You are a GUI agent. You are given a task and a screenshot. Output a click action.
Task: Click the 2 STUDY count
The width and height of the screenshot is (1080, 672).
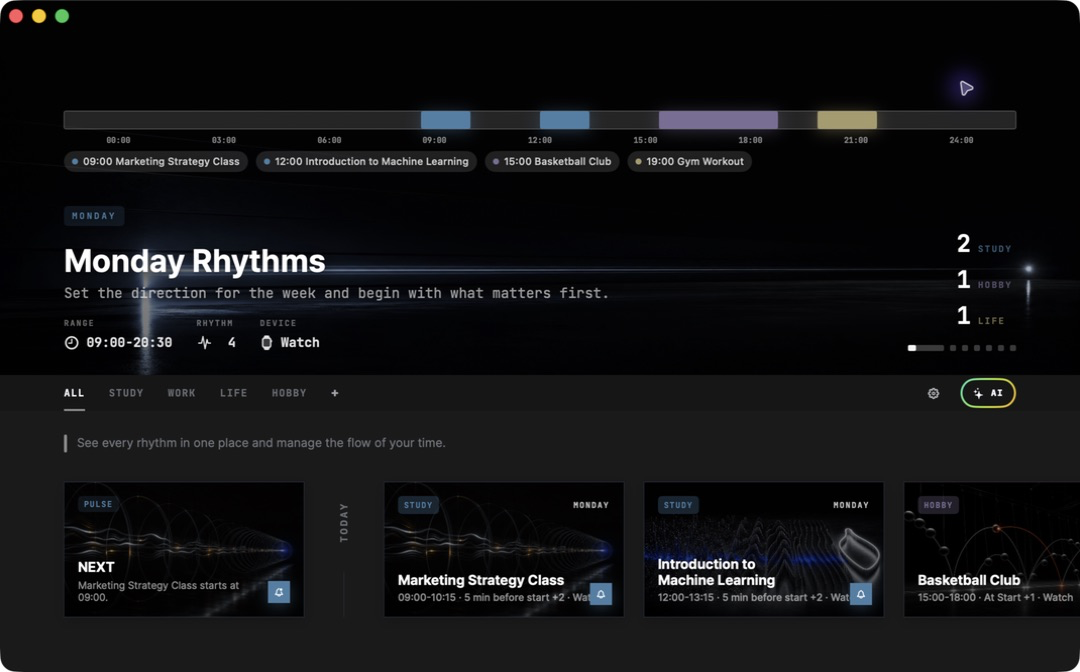tap(984, 244)
